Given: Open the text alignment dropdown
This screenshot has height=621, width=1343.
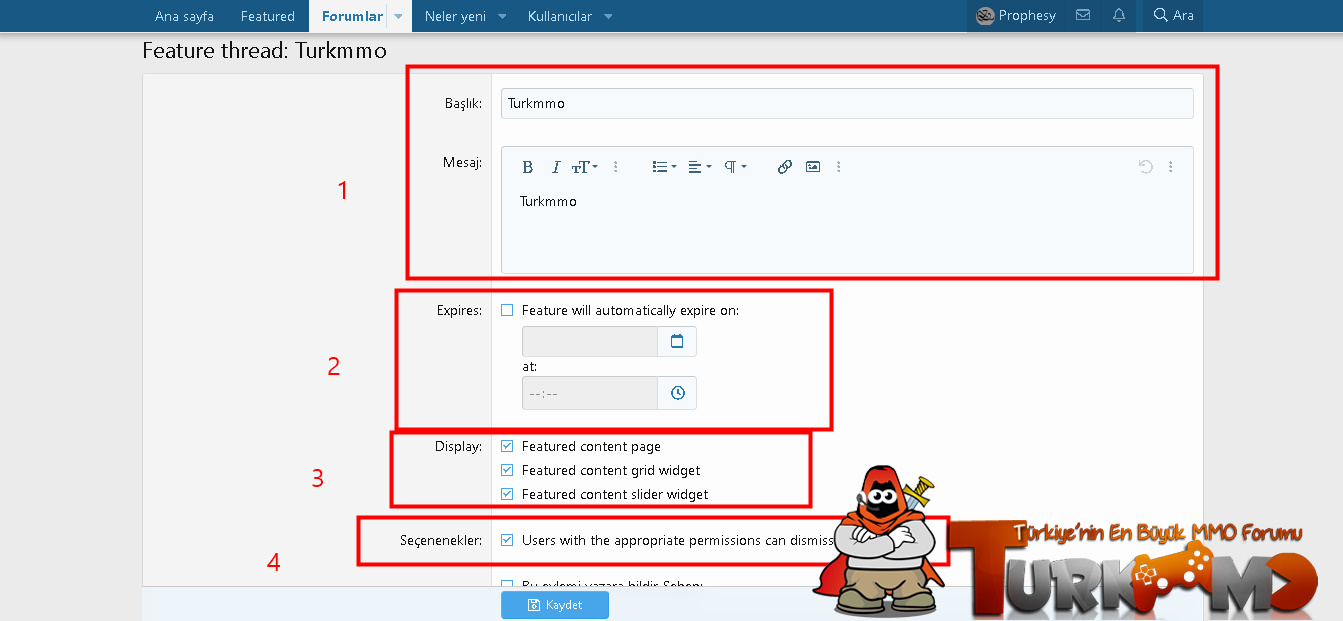Looking at the screenshot, I should tap(700, 167).
